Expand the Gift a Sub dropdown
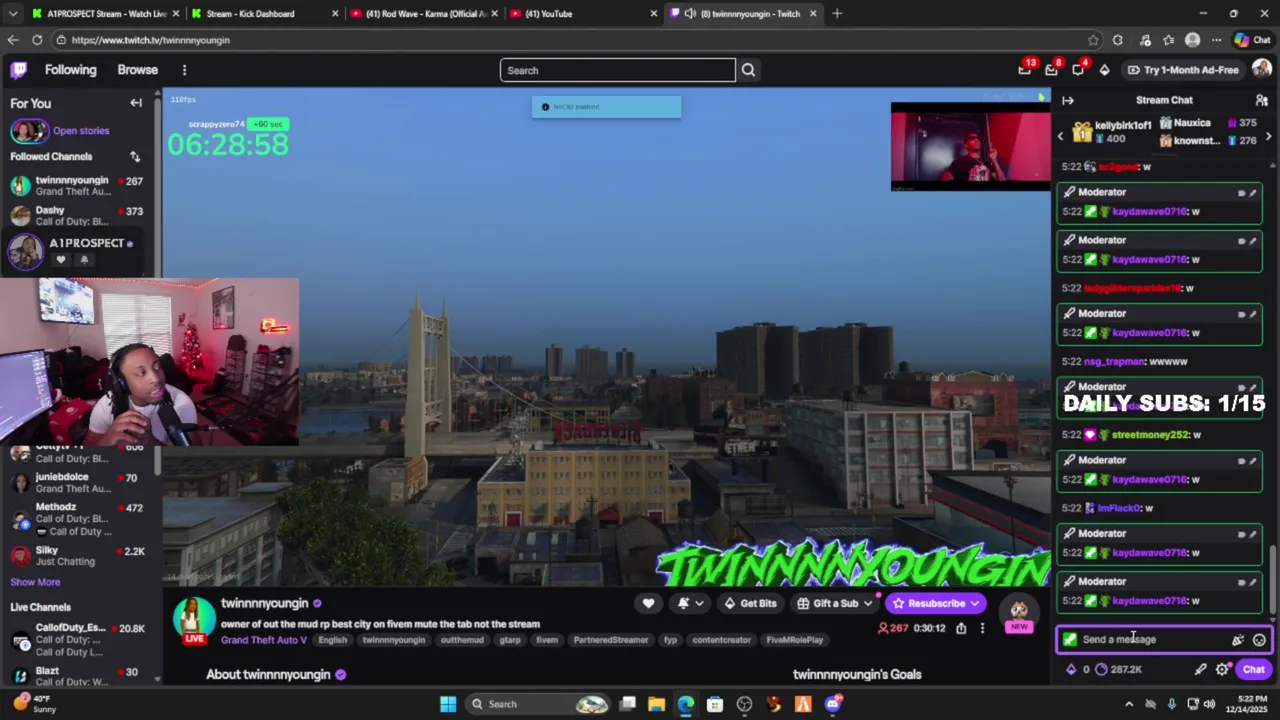 coord(867,603)
